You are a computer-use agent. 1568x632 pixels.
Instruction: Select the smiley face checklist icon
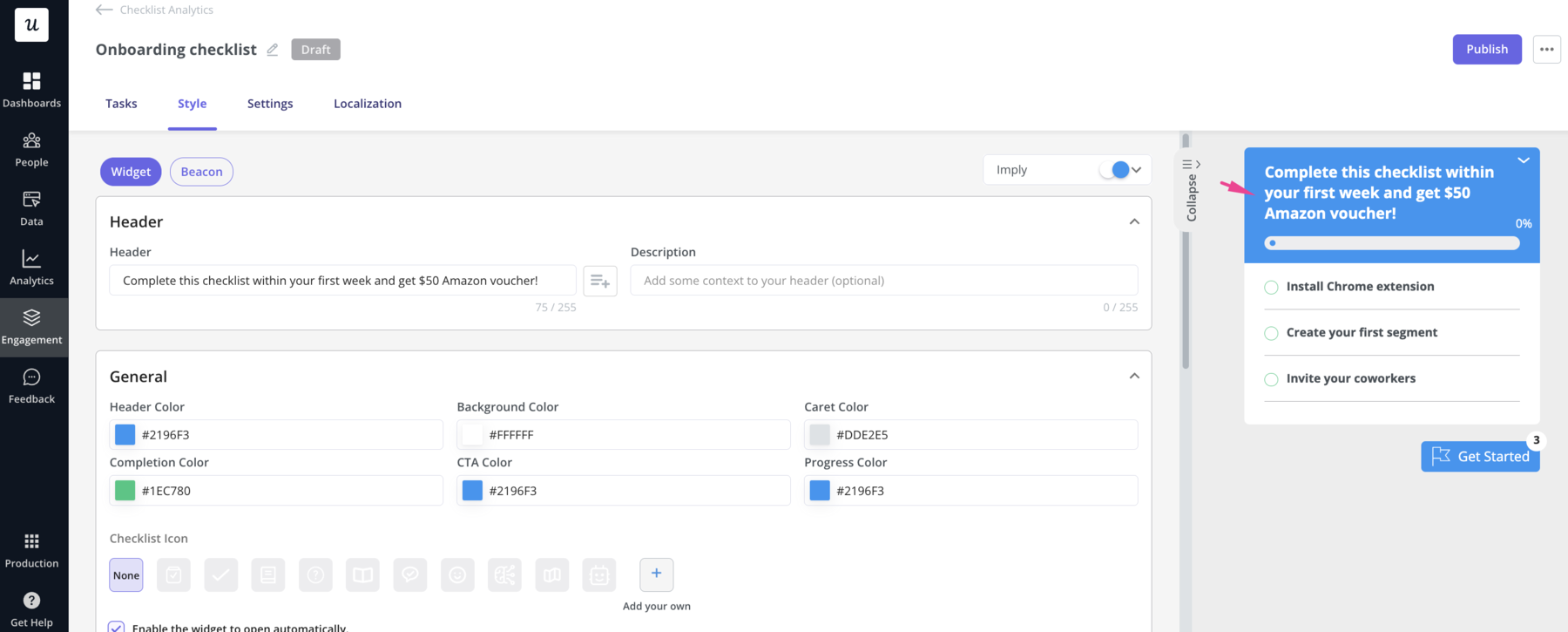pos(457,575)
